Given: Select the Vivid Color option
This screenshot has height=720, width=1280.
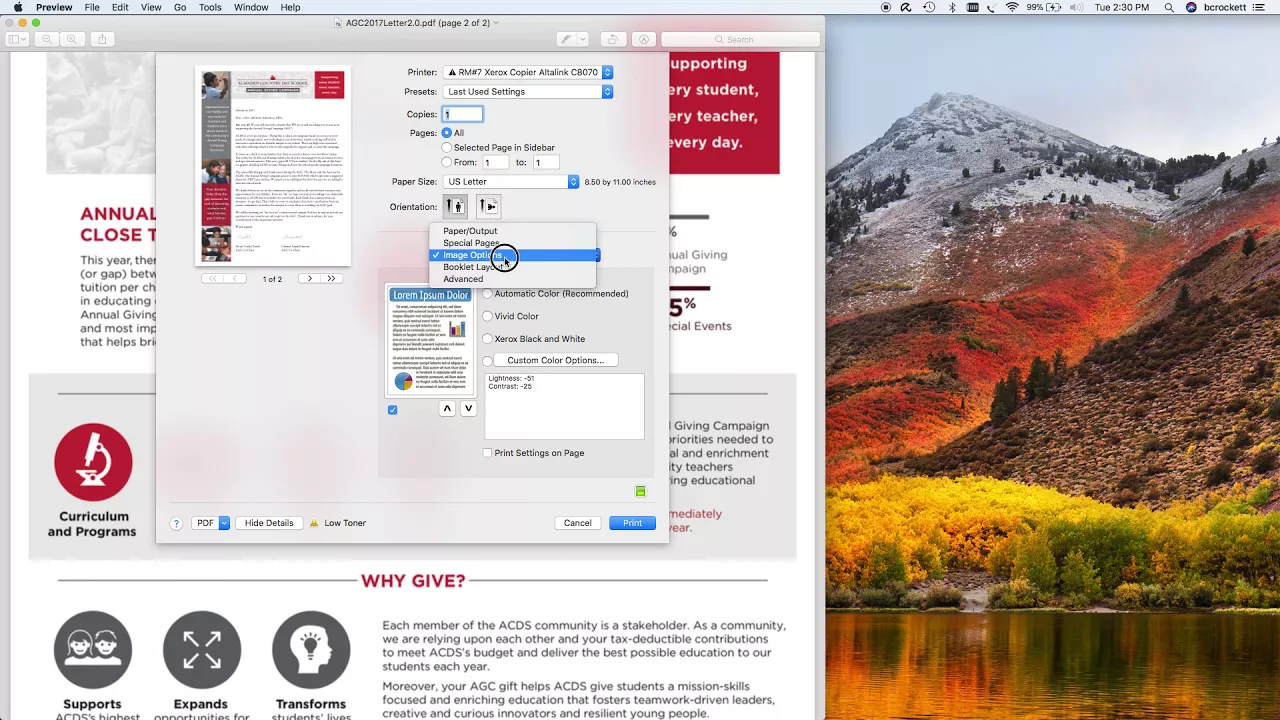Looking at the screenshot, I should pos(488,316).
